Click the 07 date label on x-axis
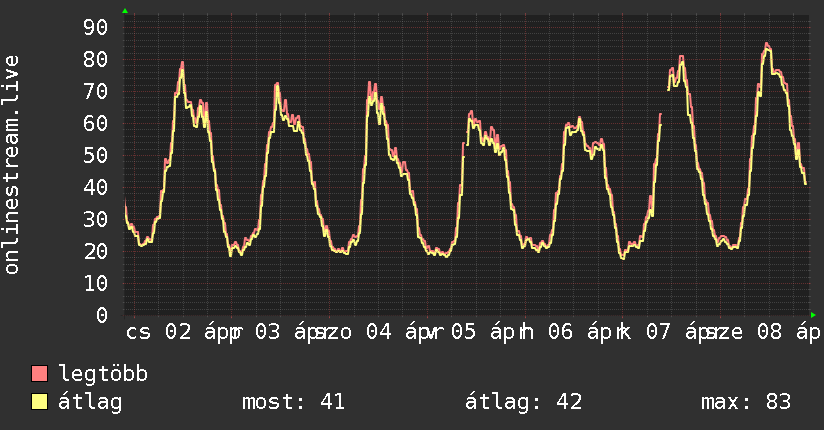 [x=658, y=332]
